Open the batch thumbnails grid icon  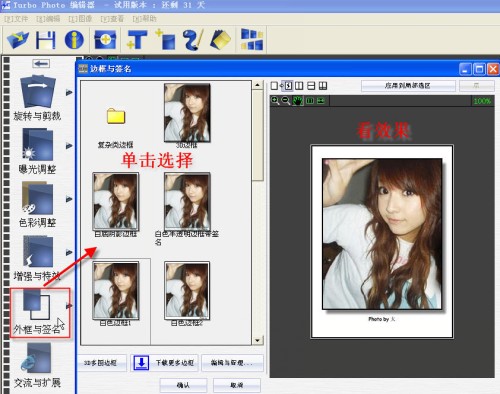click(x=252, y=39)
